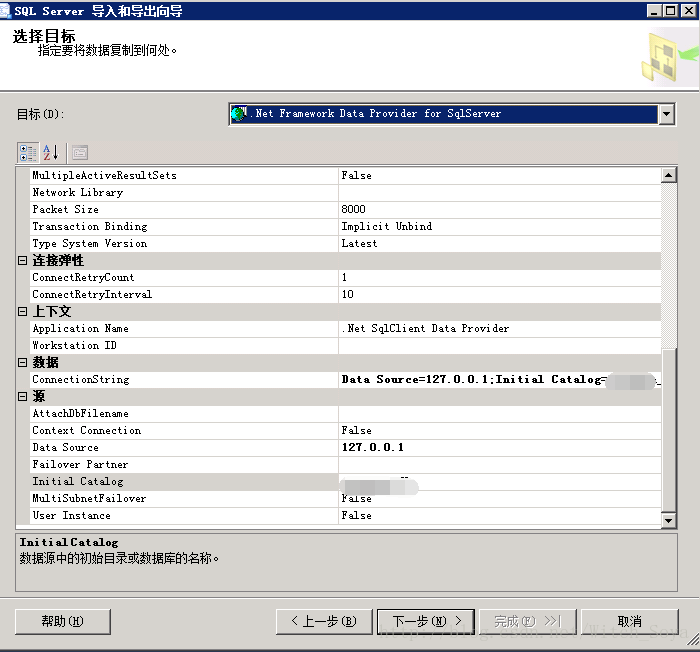Go back with 上一步(B) button
The width and height of the screenshot is (700, 652).
point(324,621)
